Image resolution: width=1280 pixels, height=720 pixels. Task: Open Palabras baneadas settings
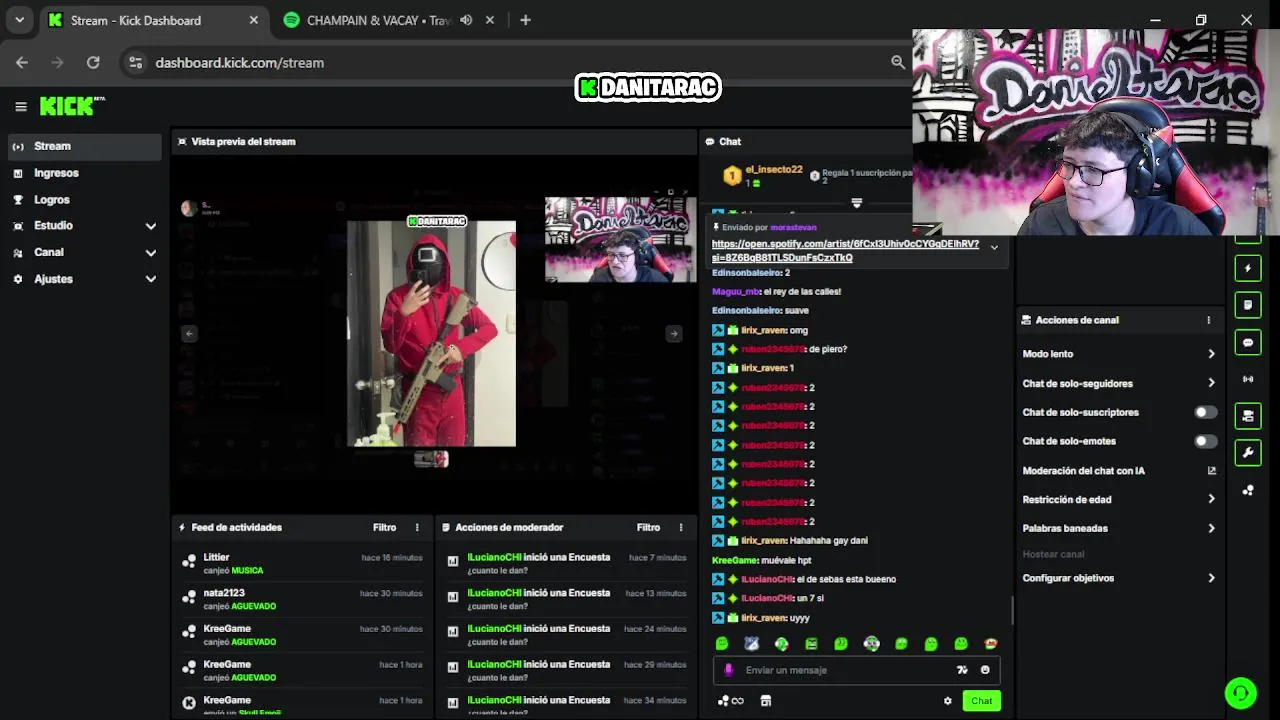pos(1118,528)
